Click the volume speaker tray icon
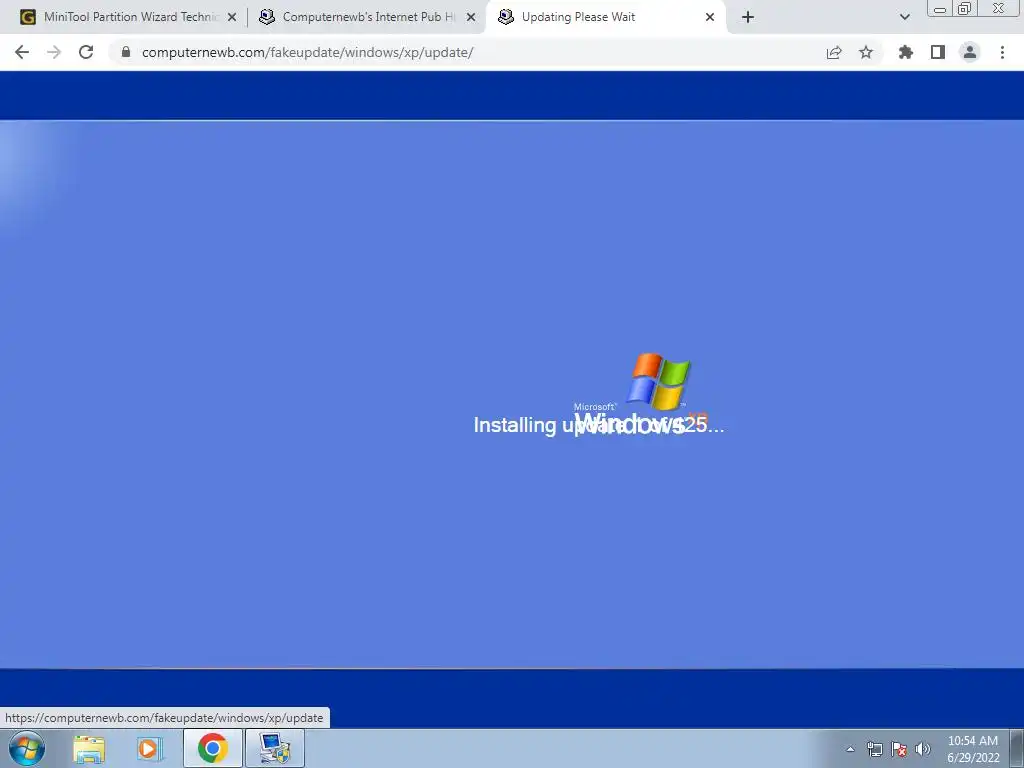This screenshot has width=1024, height=768. coord(922,749)
